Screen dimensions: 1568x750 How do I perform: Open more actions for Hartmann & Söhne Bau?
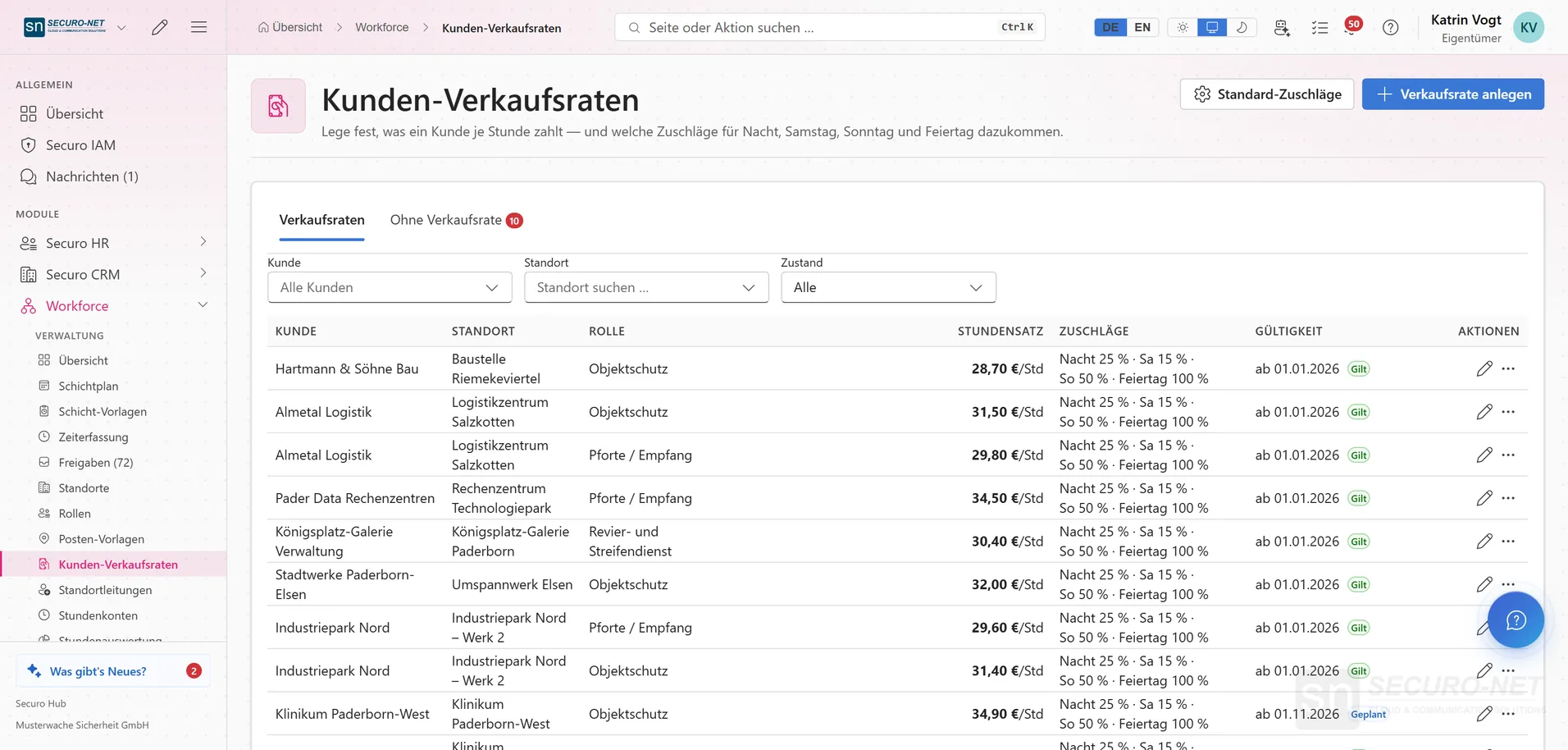click(1508, 368)
